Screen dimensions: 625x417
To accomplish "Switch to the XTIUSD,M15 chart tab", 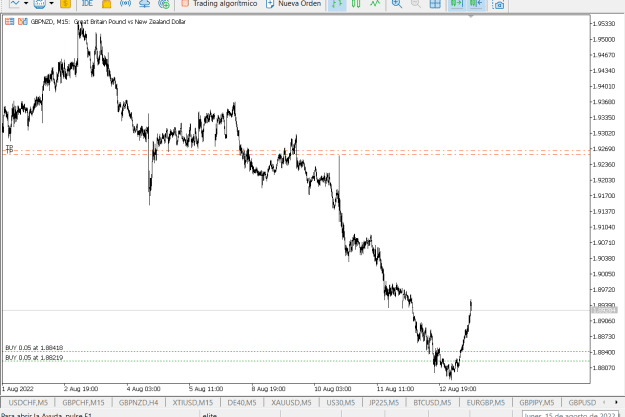I will (x=193, y=403).
